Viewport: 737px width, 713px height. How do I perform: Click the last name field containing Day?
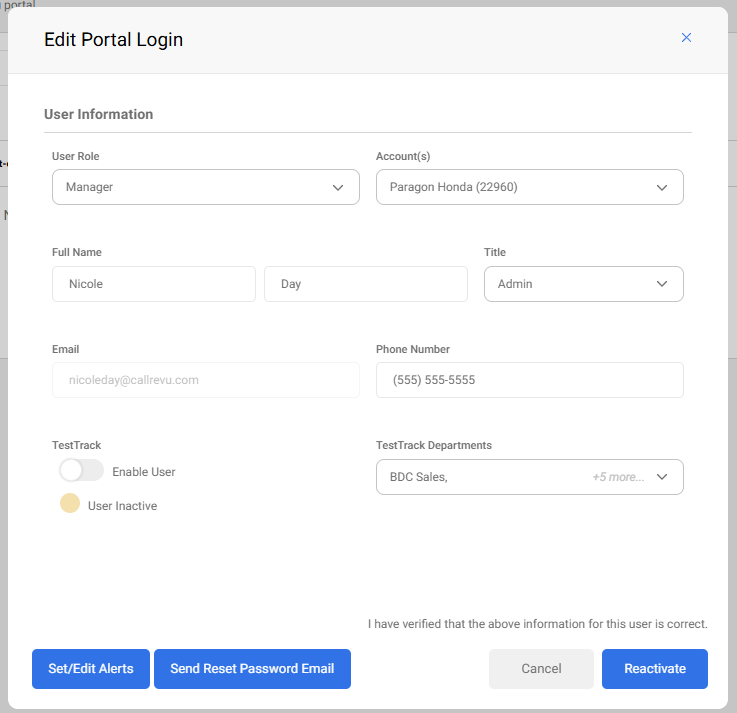pos(366,284)
